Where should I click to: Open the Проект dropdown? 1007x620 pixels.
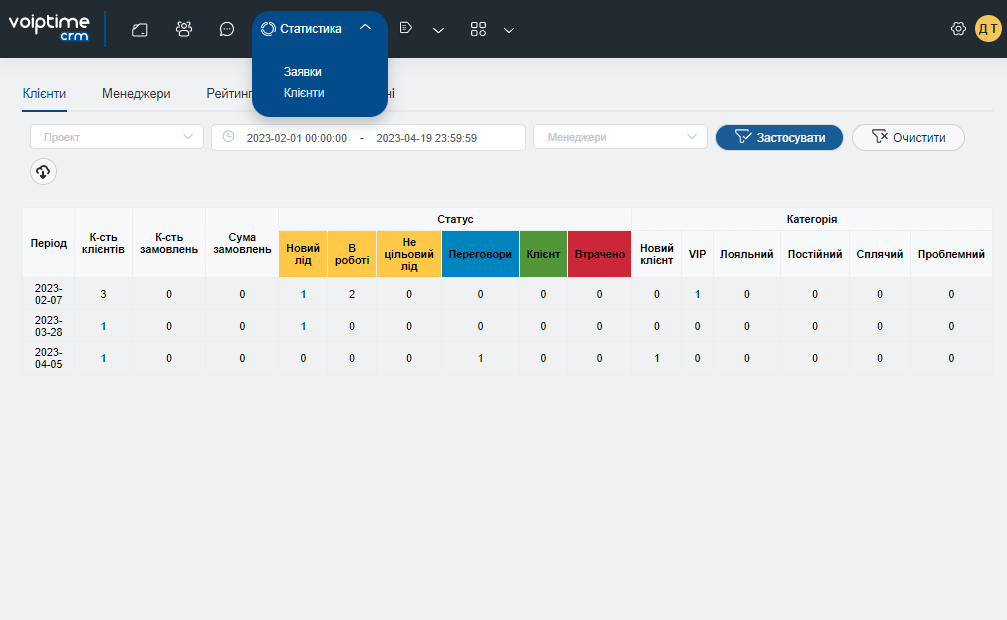click(x=117, y=137)
